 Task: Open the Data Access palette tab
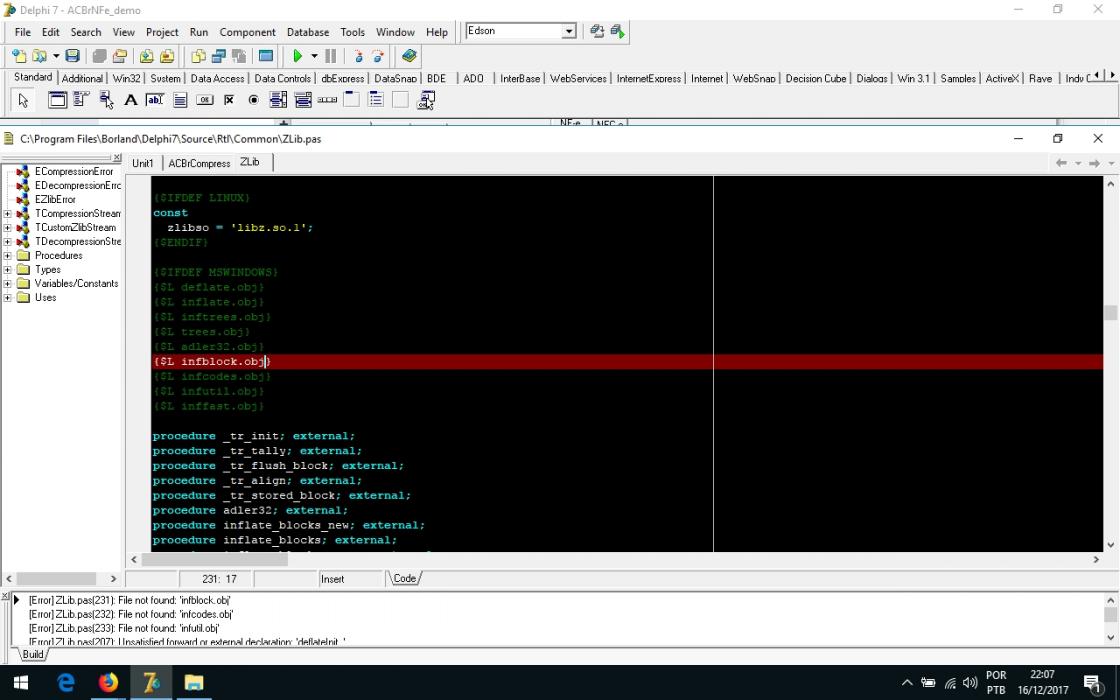pos(217,79)
